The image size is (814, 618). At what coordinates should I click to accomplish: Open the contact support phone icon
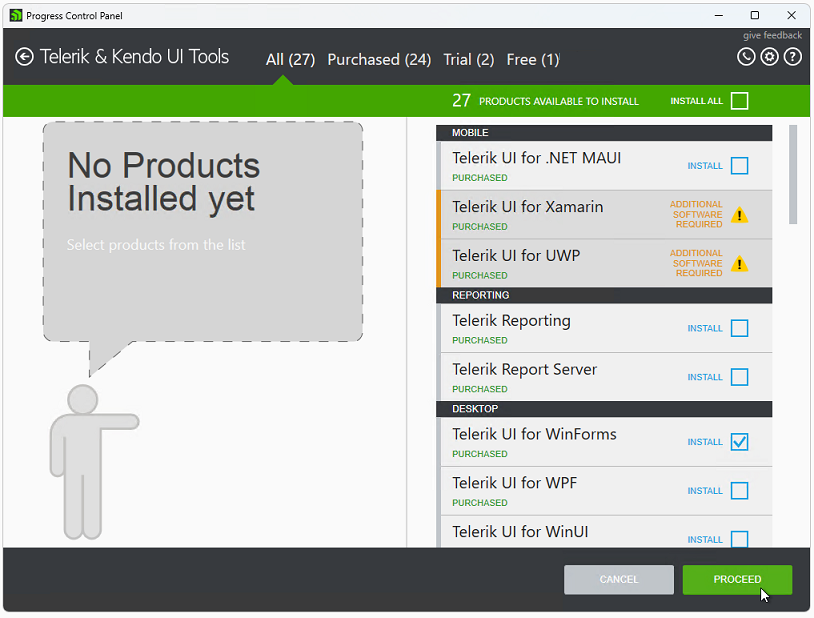click(x=746, y=57)
